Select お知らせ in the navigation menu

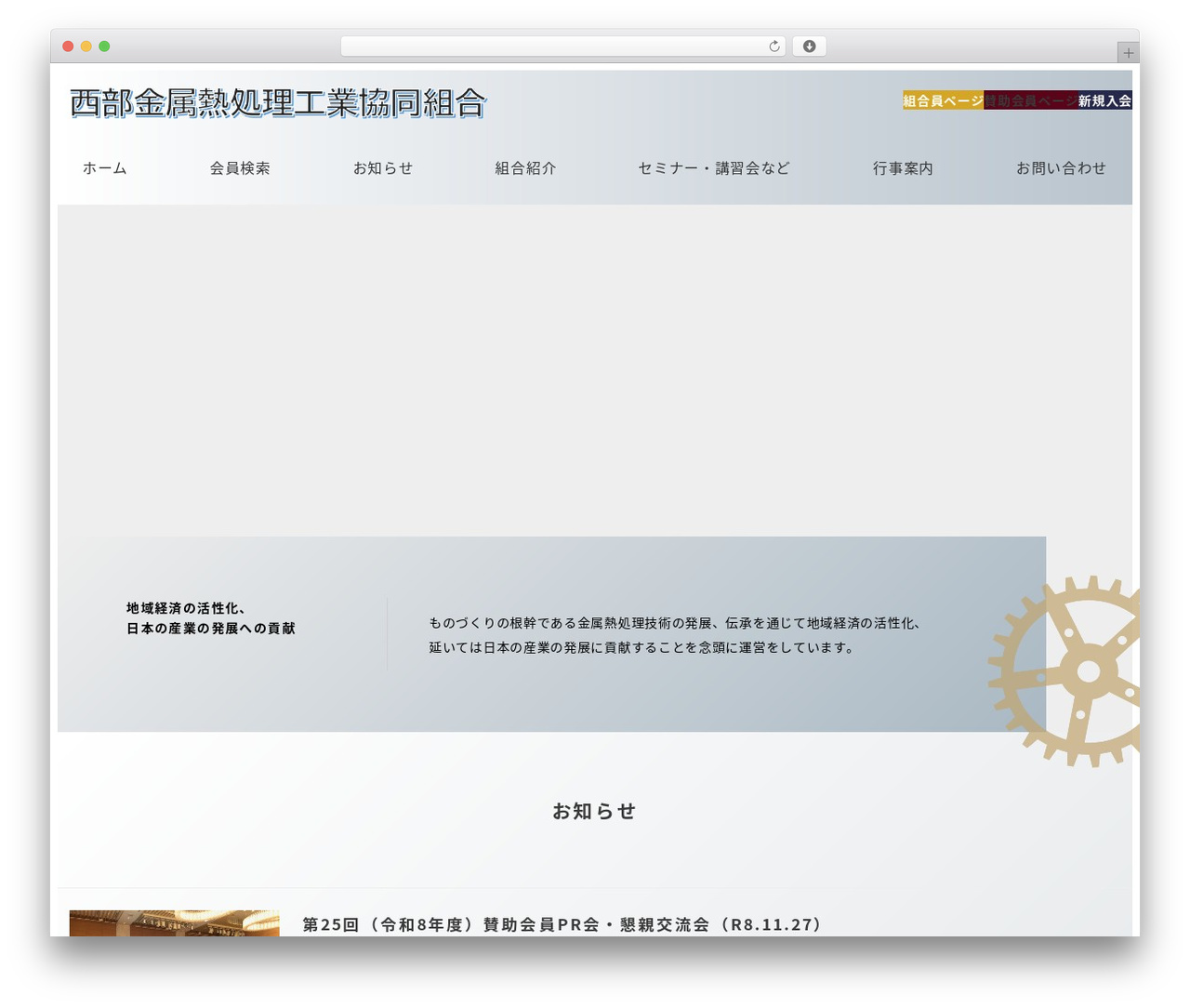click(383, 168)
